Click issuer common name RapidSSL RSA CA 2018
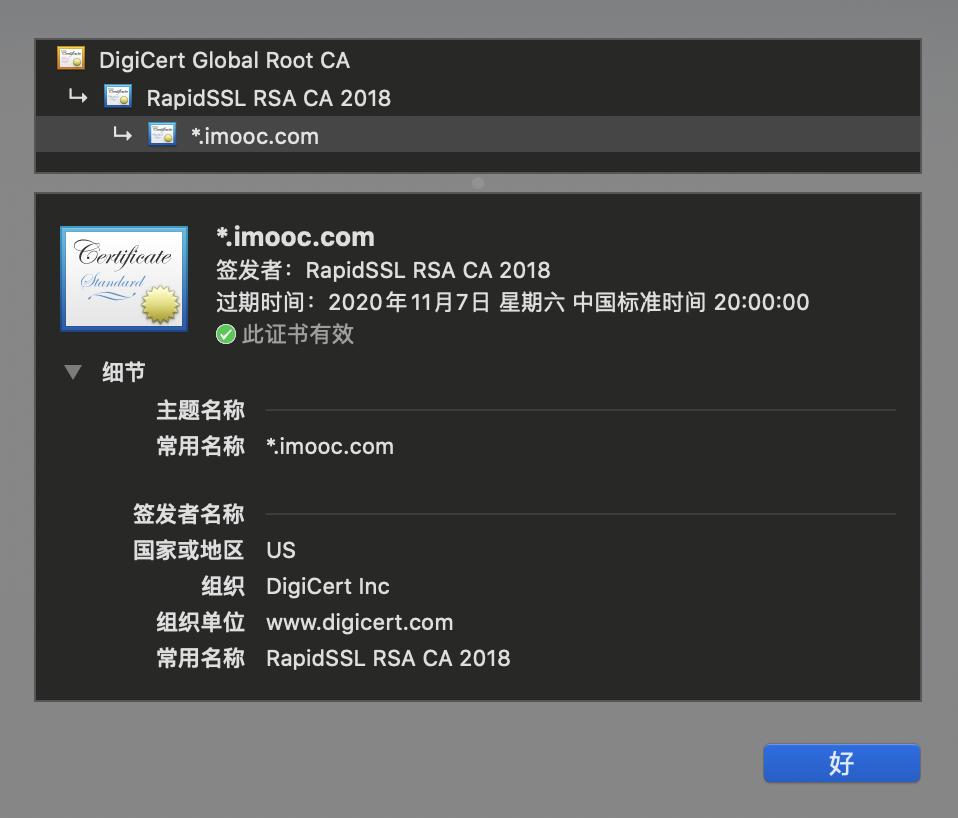958x818 pixels. coord(389,659)
